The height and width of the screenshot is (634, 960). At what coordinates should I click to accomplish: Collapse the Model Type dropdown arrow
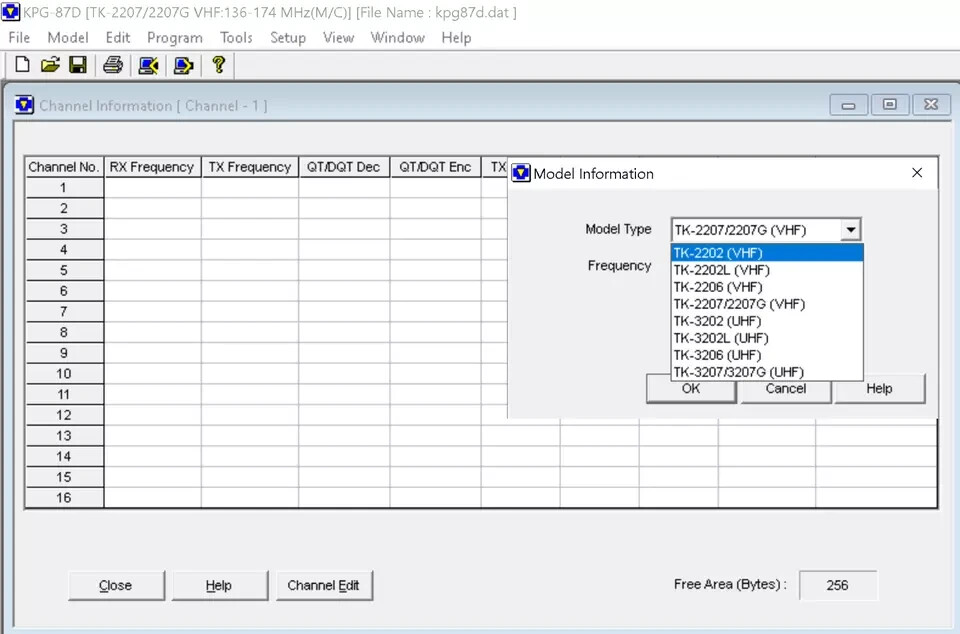pyautogui.click(x=850, y=230)
